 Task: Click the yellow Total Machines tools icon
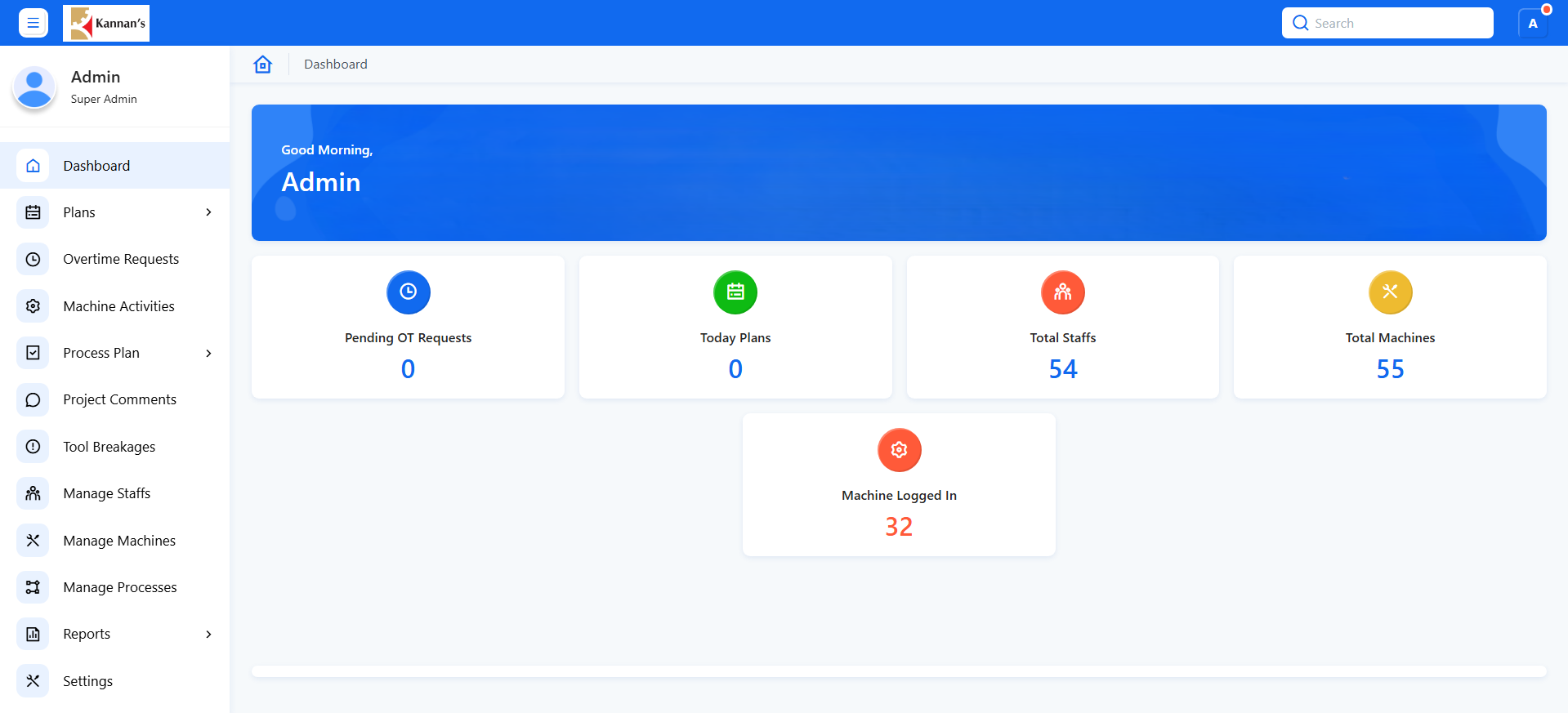[1391, 292]
